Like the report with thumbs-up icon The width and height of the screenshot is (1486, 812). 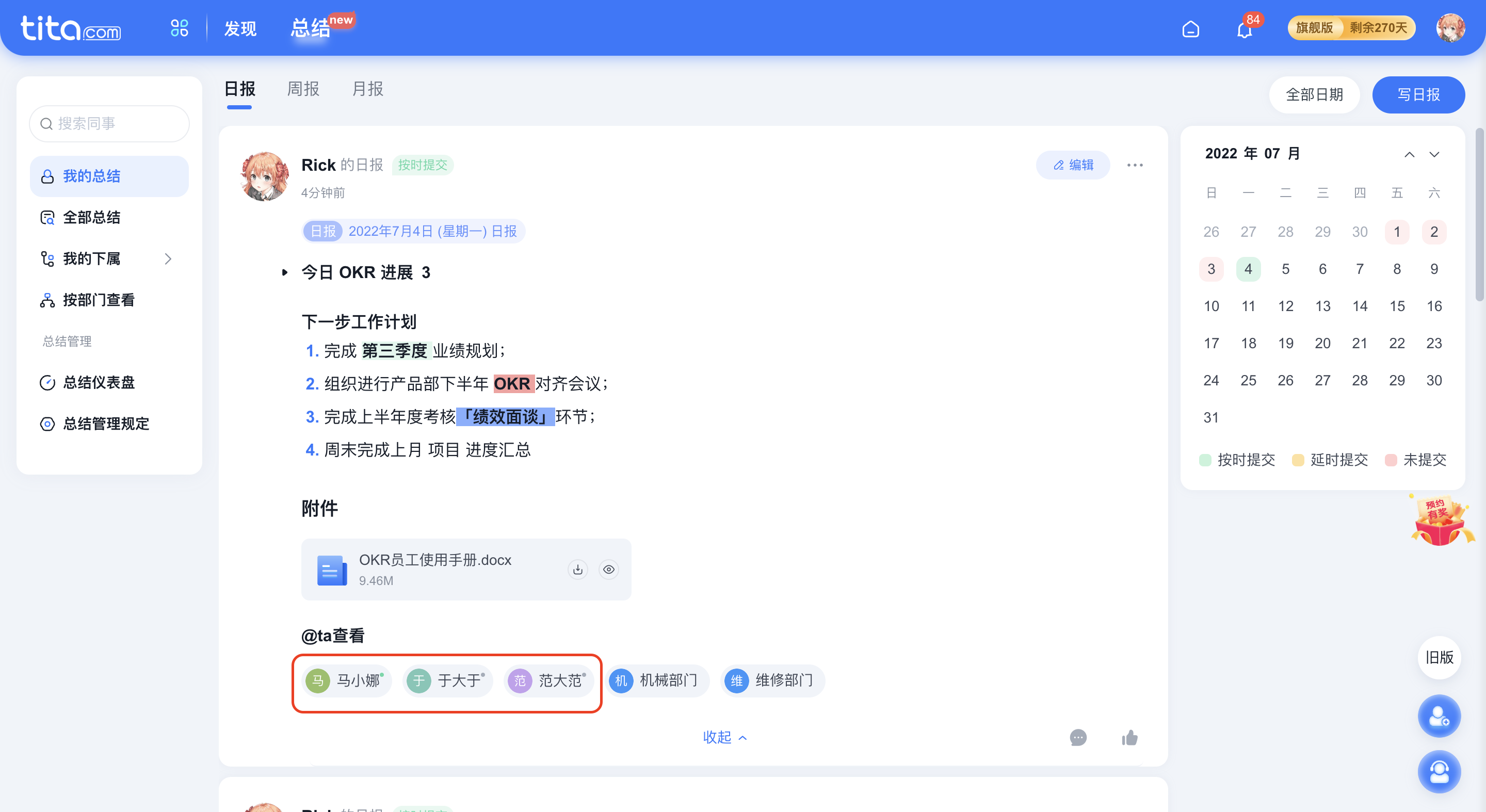1129,738
